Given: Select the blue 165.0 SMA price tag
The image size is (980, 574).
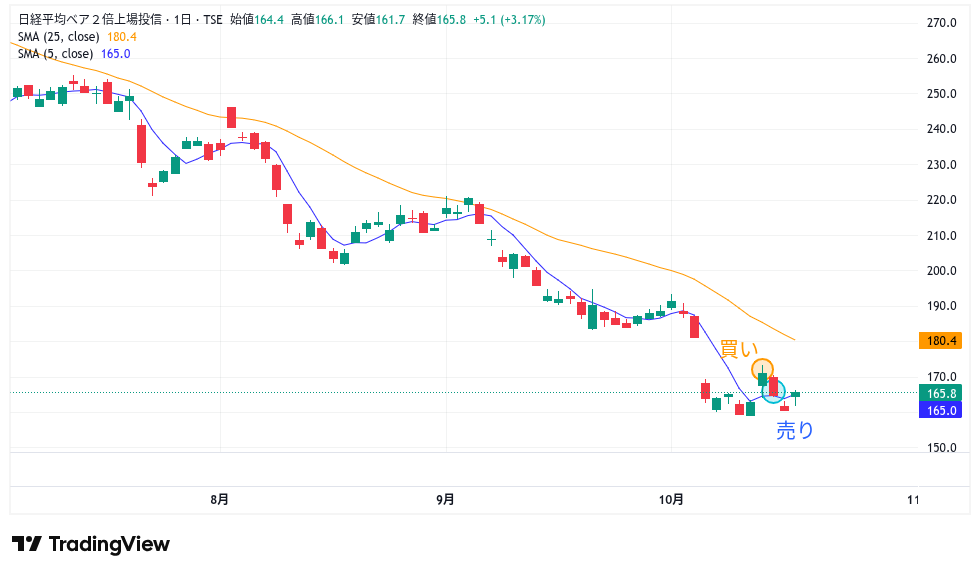Looking at the screenshot, I should point(940,410).
